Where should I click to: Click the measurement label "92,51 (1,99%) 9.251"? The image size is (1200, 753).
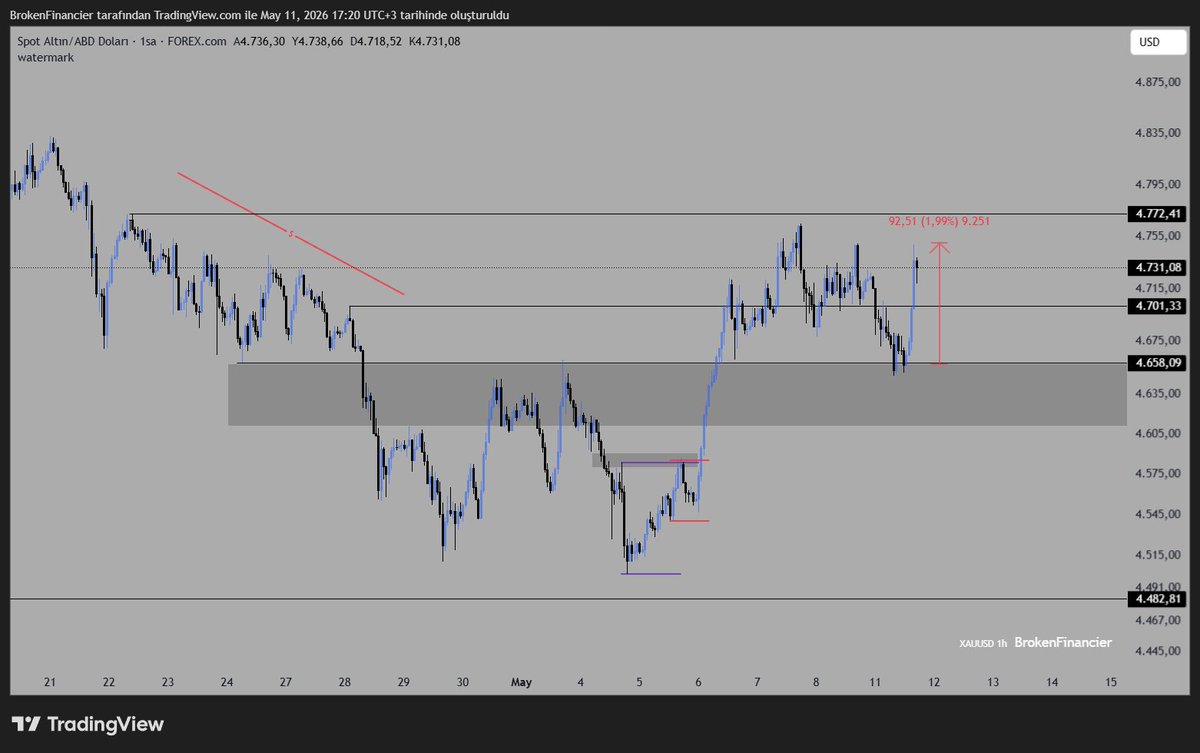click(x=939, y=221)
